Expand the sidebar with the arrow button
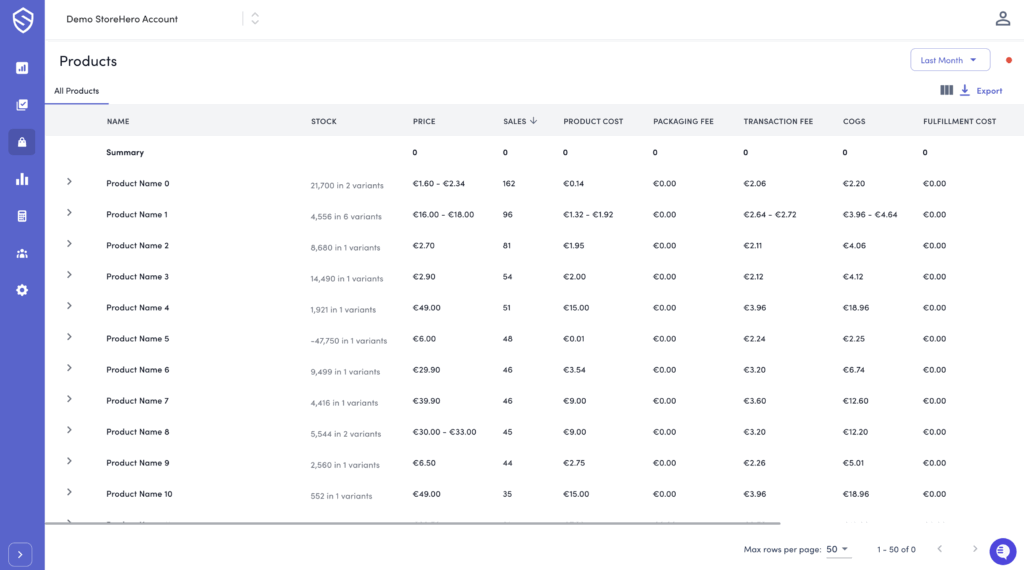This screenshot has width=1024, height=570. pyautogui.click(x=21, y=554)
